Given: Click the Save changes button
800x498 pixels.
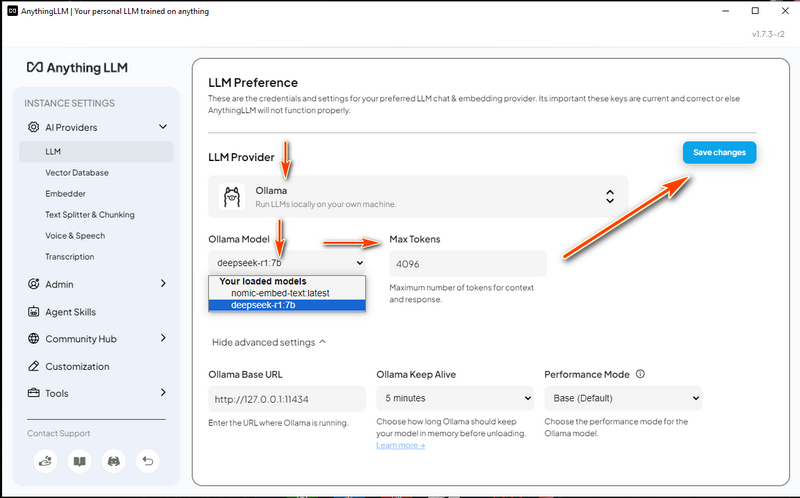Looking at the screenshot, I should 719,153.
